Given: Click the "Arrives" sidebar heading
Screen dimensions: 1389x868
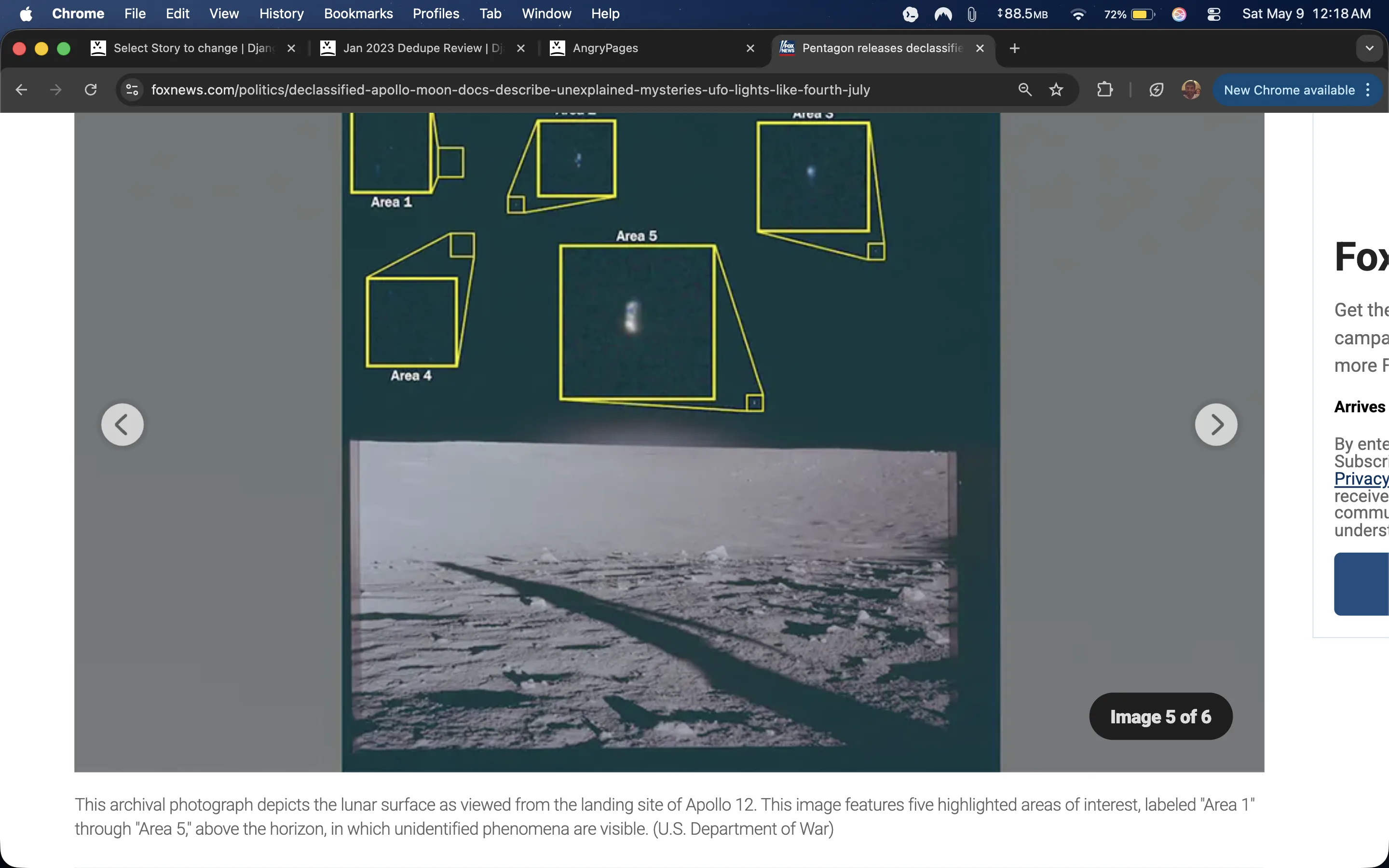Looking at the screenshot, I should tap(1360, 407).
